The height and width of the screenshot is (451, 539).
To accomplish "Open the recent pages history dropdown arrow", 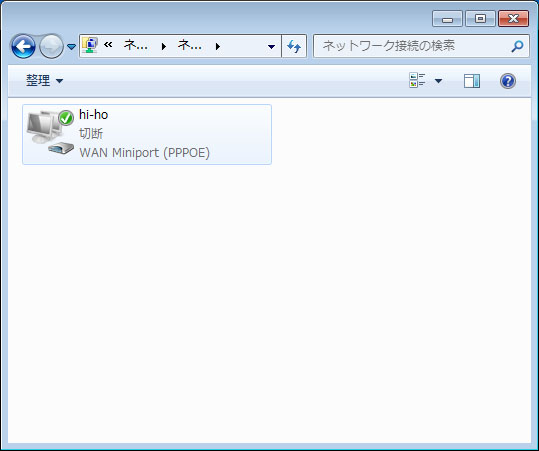I will tap(71, 46).
